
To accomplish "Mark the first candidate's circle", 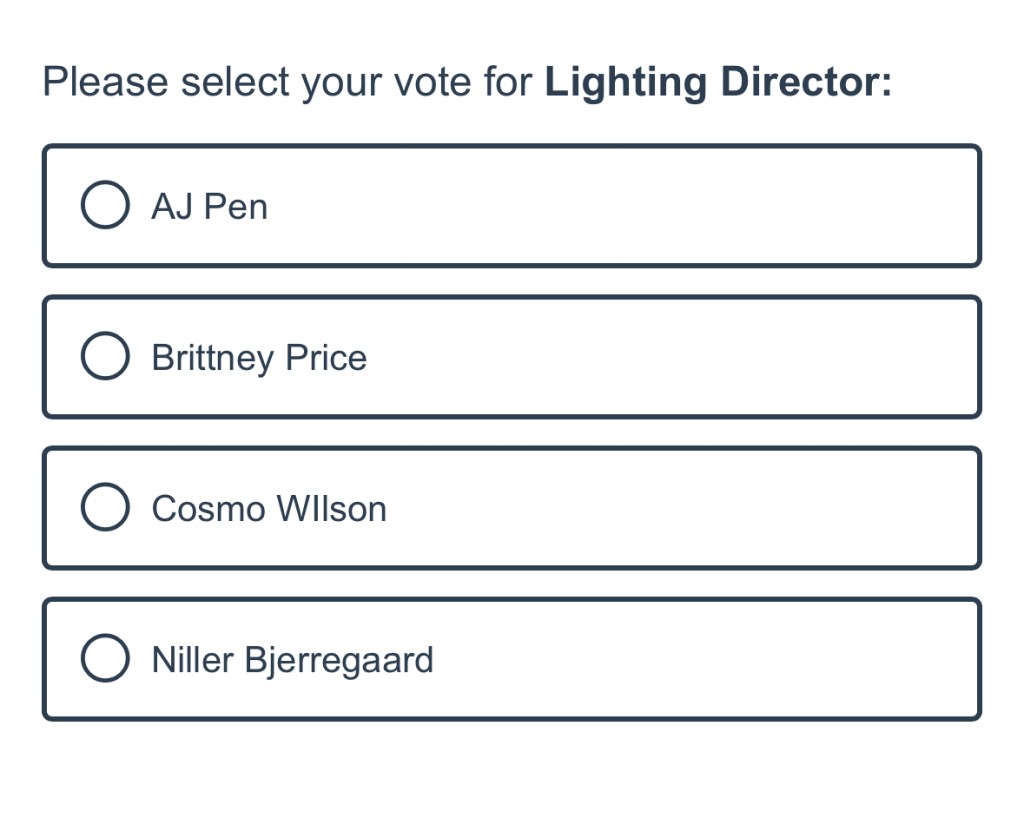I will pos(105,205).
